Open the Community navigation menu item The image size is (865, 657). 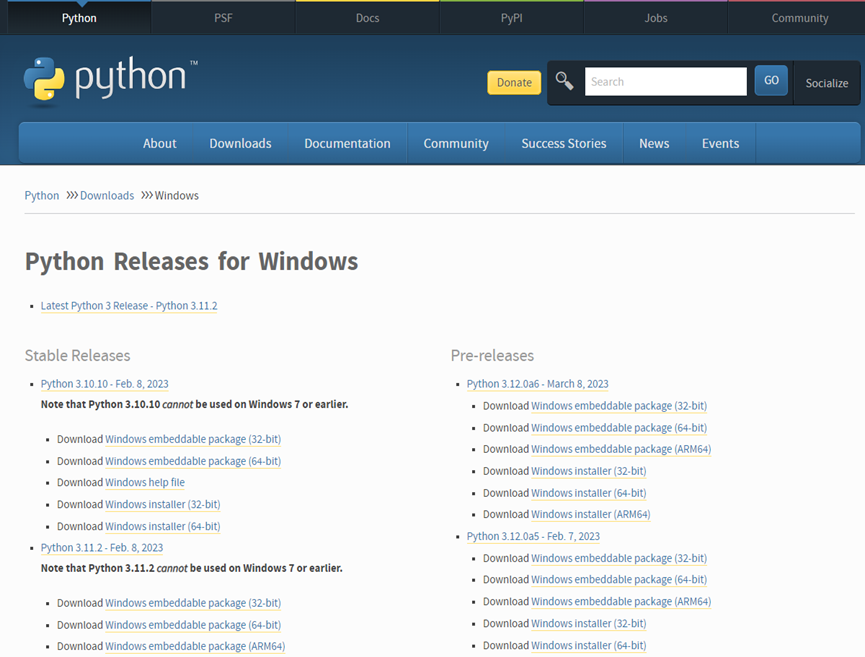tap(456, 143)
